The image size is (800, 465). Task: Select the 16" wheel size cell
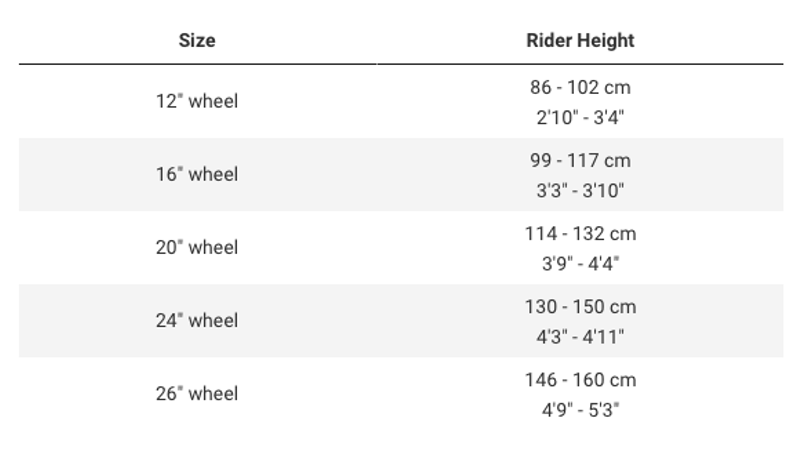(197, 174)
